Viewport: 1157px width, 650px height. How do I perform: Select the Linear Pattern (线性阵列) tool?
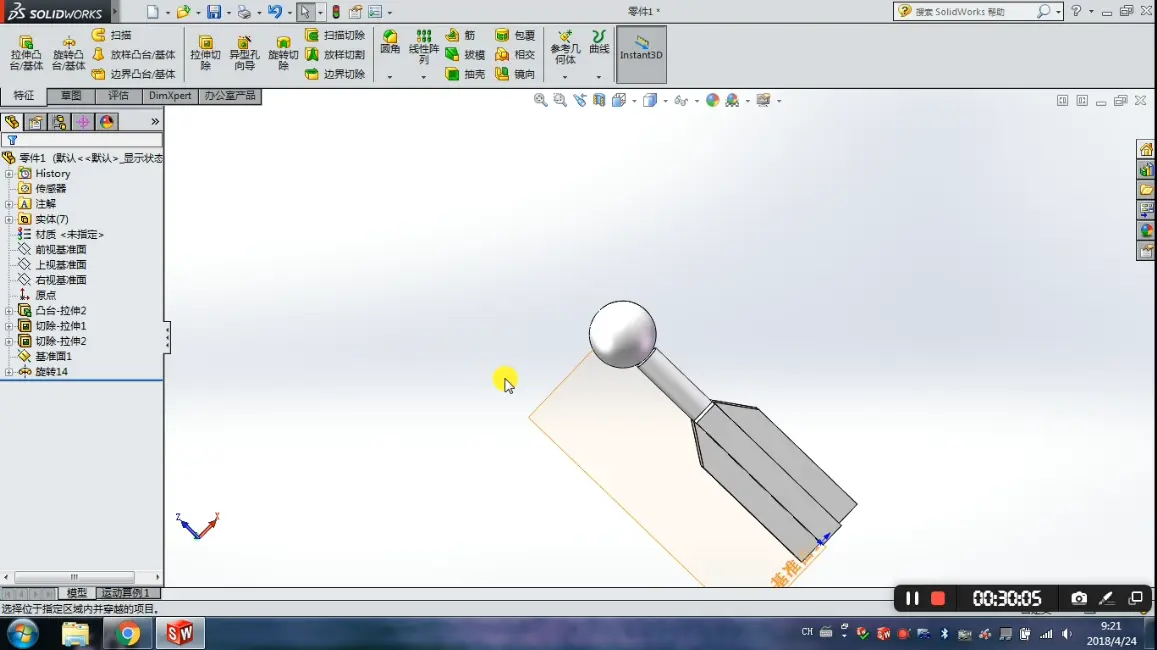click(424, 47)
